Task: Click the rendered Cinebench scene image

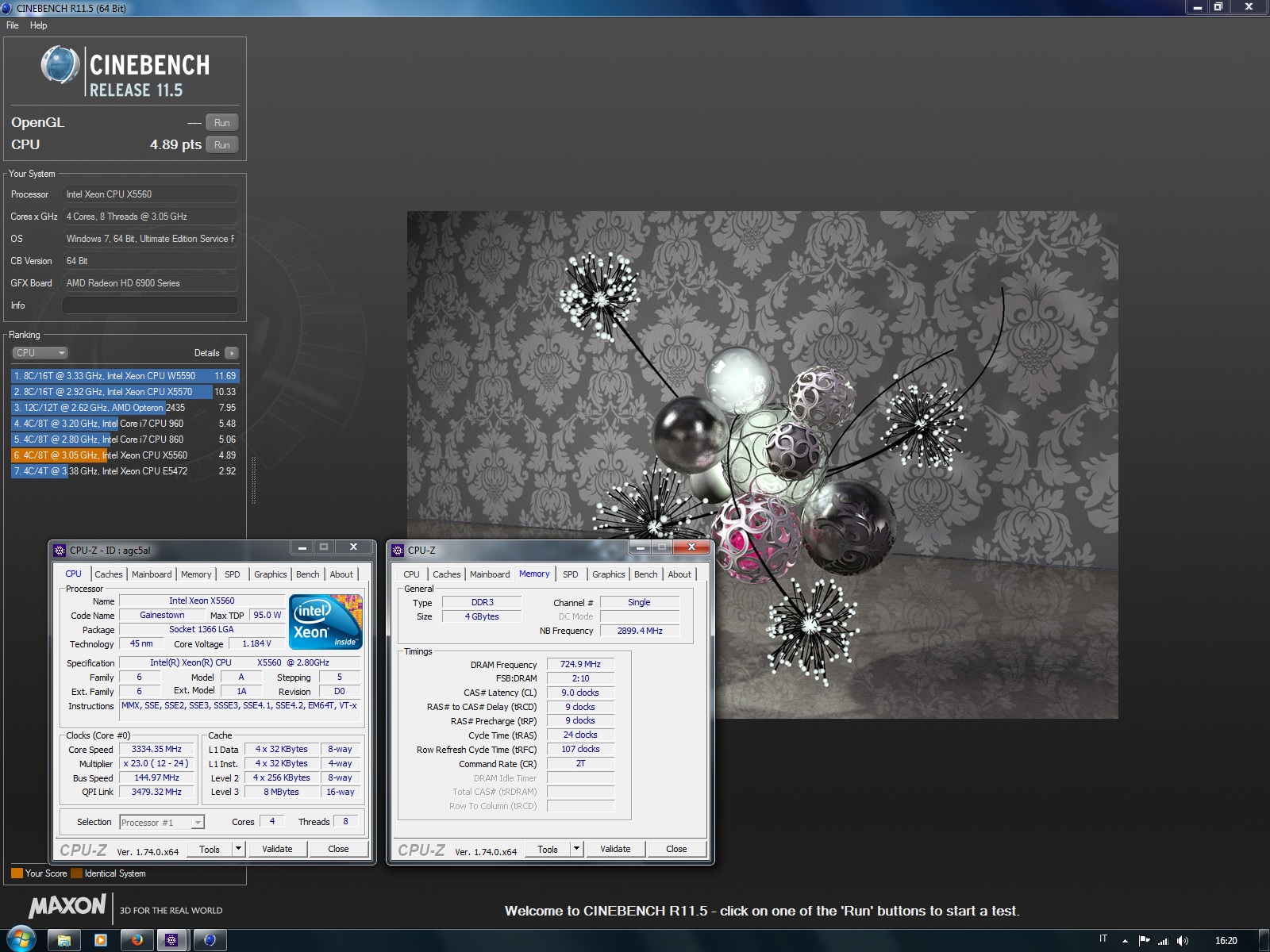Action: click(763, 465)
